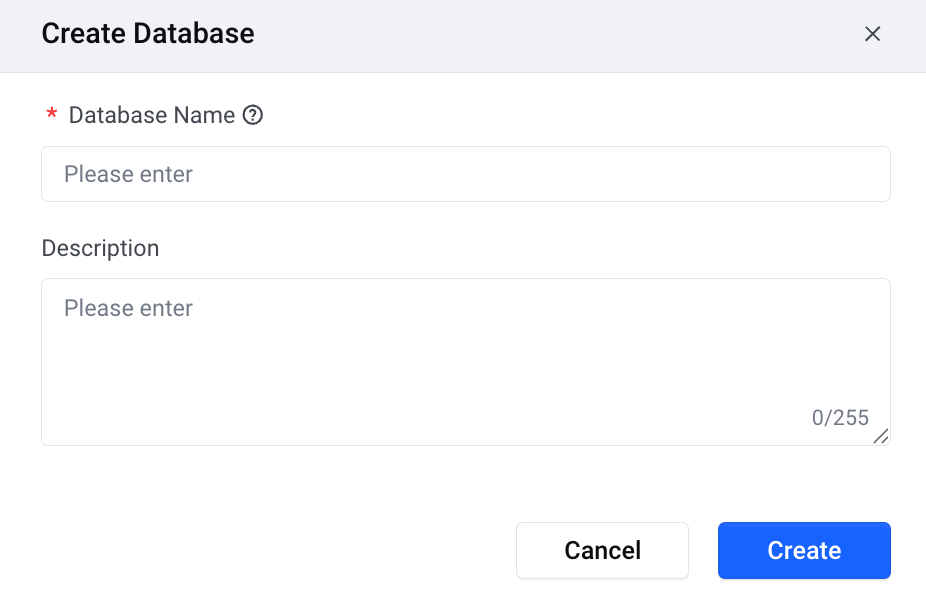Image resolution: width=926 pixels, height=602 pixels.
Task: Open the Database Name tooltip question mark
Action: (253, 115)
